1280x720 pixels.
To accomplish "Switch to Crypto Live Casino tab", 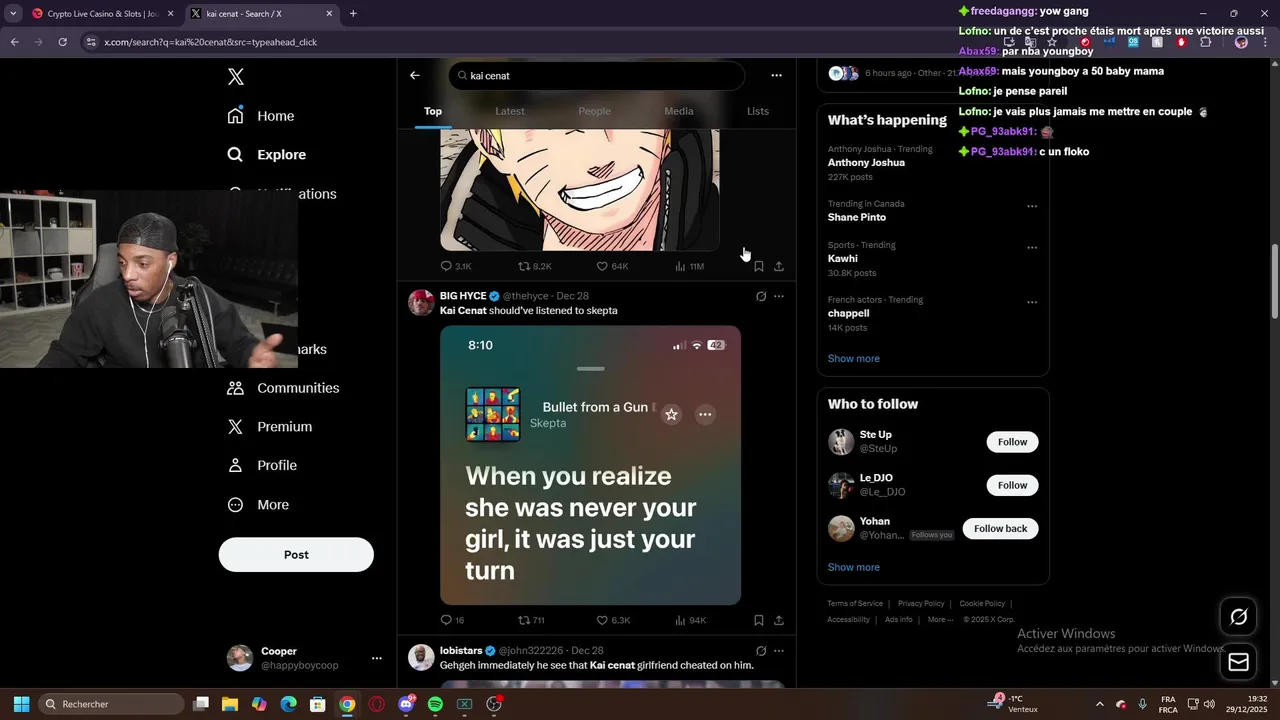I will (x=103, y=14).
